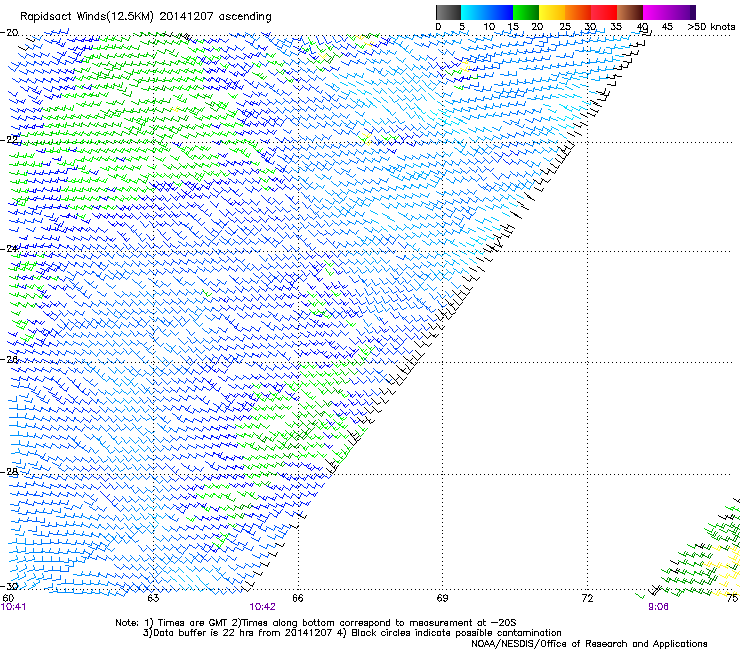Click the gray 0-5 knots legend segment

click(x=448, y=12)
